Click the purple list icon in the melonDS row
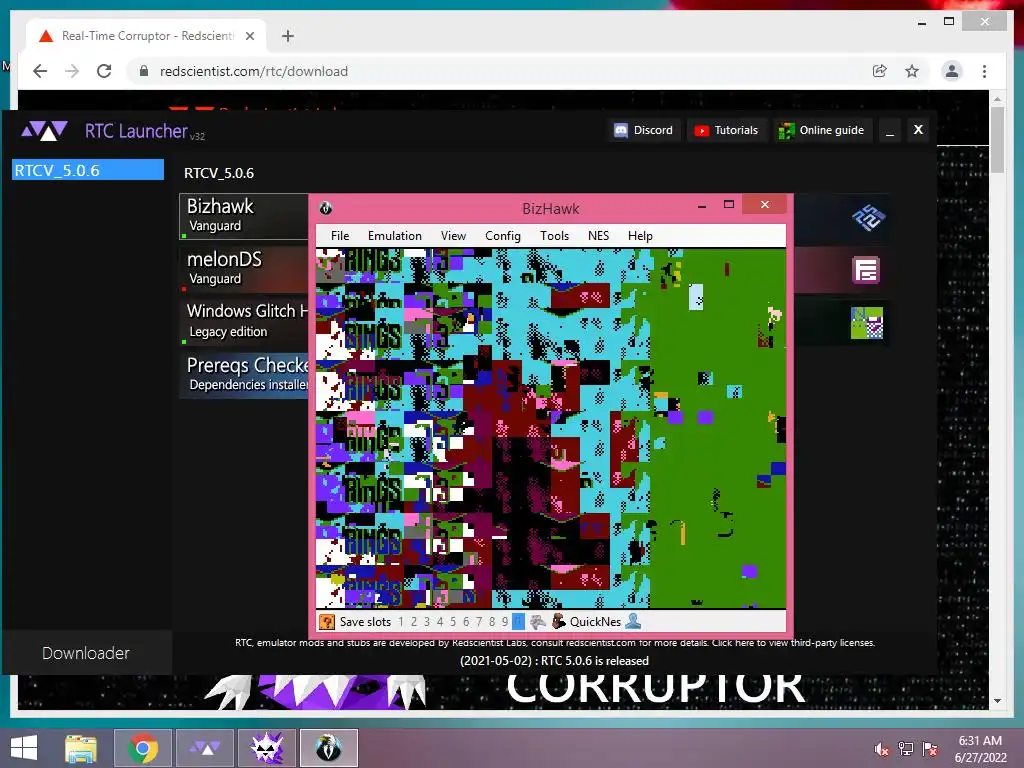 click(866, 270)
